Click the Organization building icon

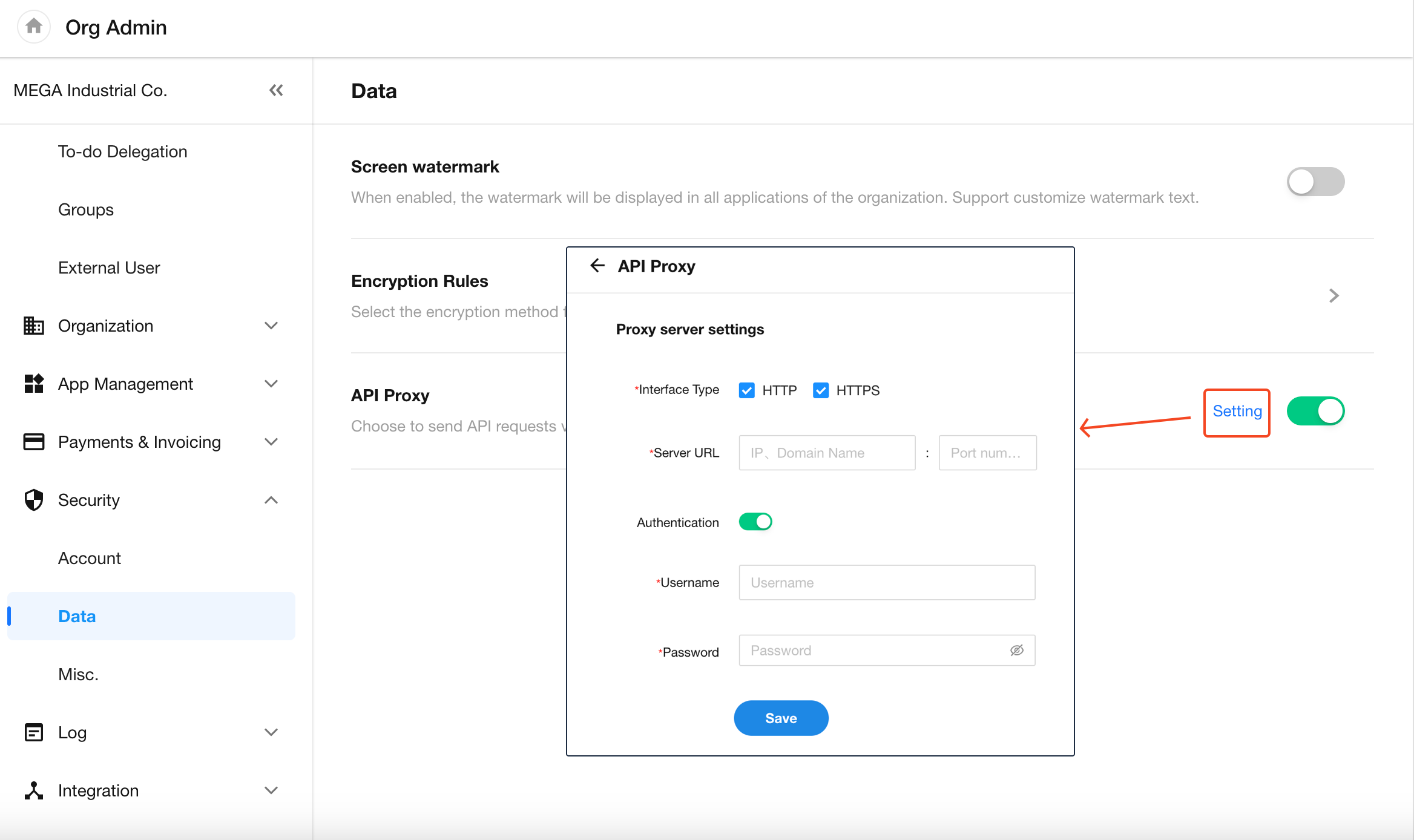click(x=34, y=326)
